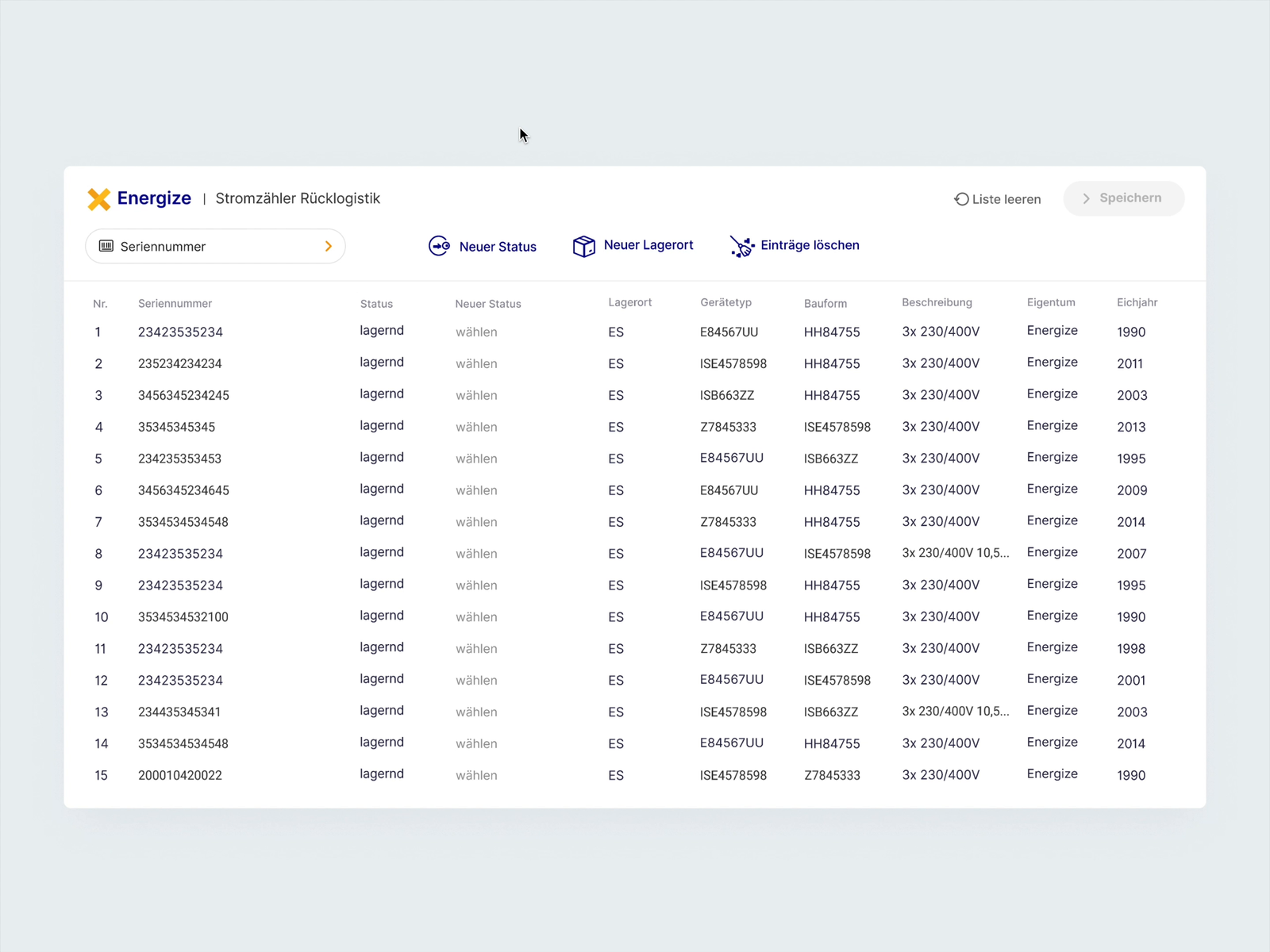
Task: Select the Beschreibung value 3x 230/400V in row 5
Action: pos(941,458)
